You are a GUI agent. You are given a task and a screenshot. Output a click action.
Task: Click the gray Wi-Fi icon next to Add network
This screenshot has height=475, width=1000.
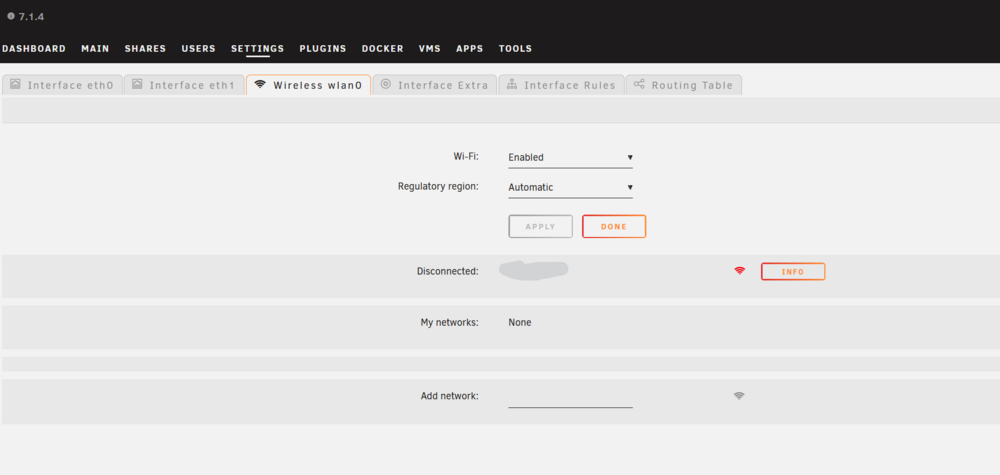(x=739, y=395)
